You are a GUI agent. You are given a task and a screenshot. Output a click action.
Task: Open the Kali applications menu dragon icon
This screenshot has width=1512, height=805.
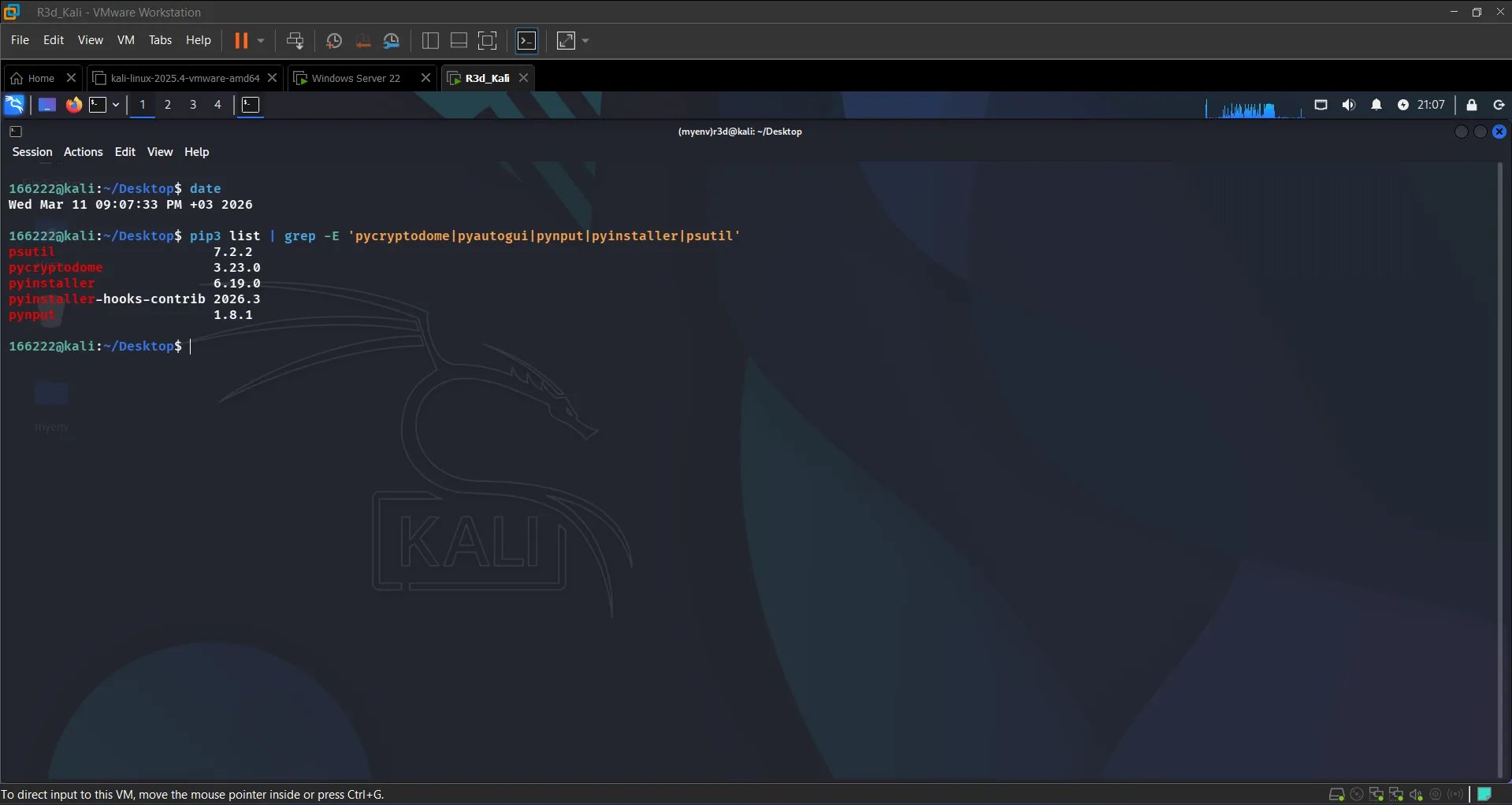(x=14, y=105)
